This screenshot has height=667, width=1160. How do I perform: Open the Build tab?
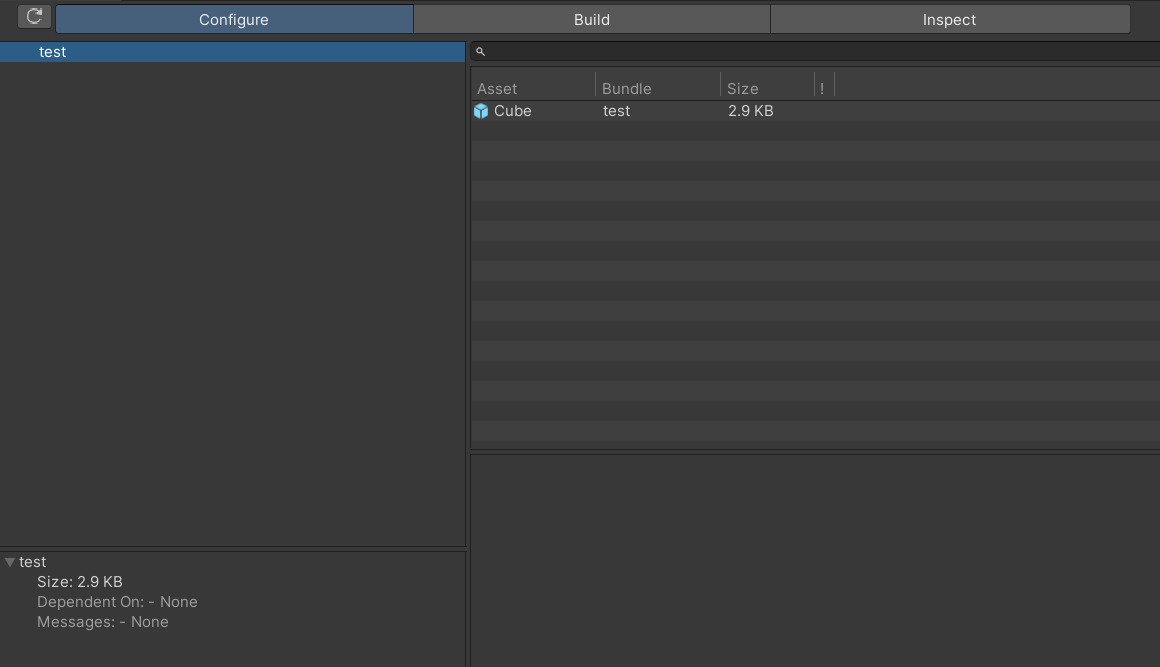(592, 19)
